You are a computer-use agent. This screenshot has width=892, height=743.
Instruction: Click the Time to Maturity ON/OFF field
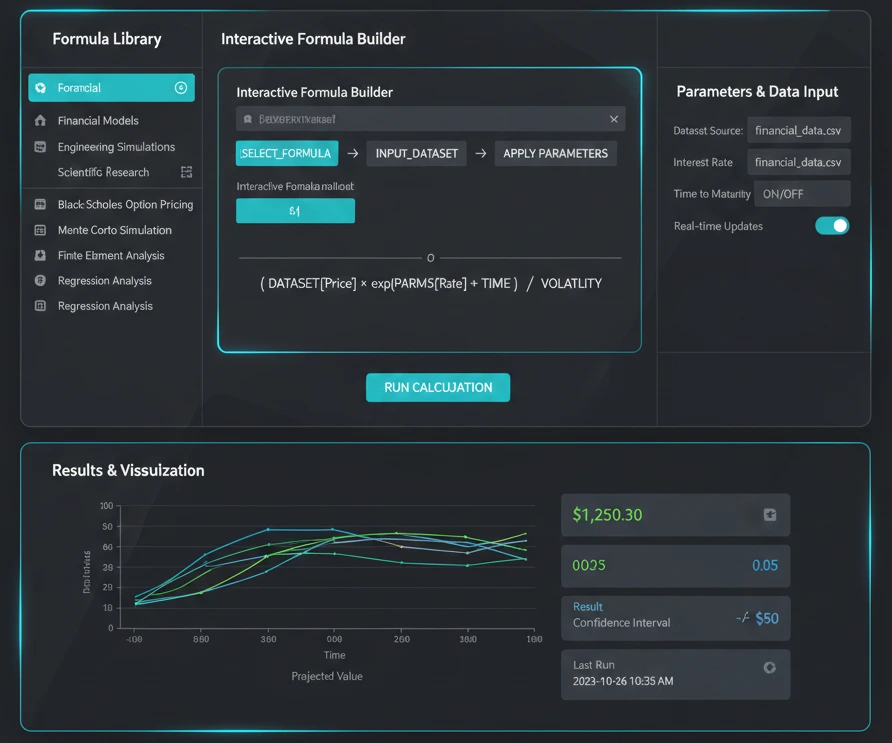tap(798, 194)
